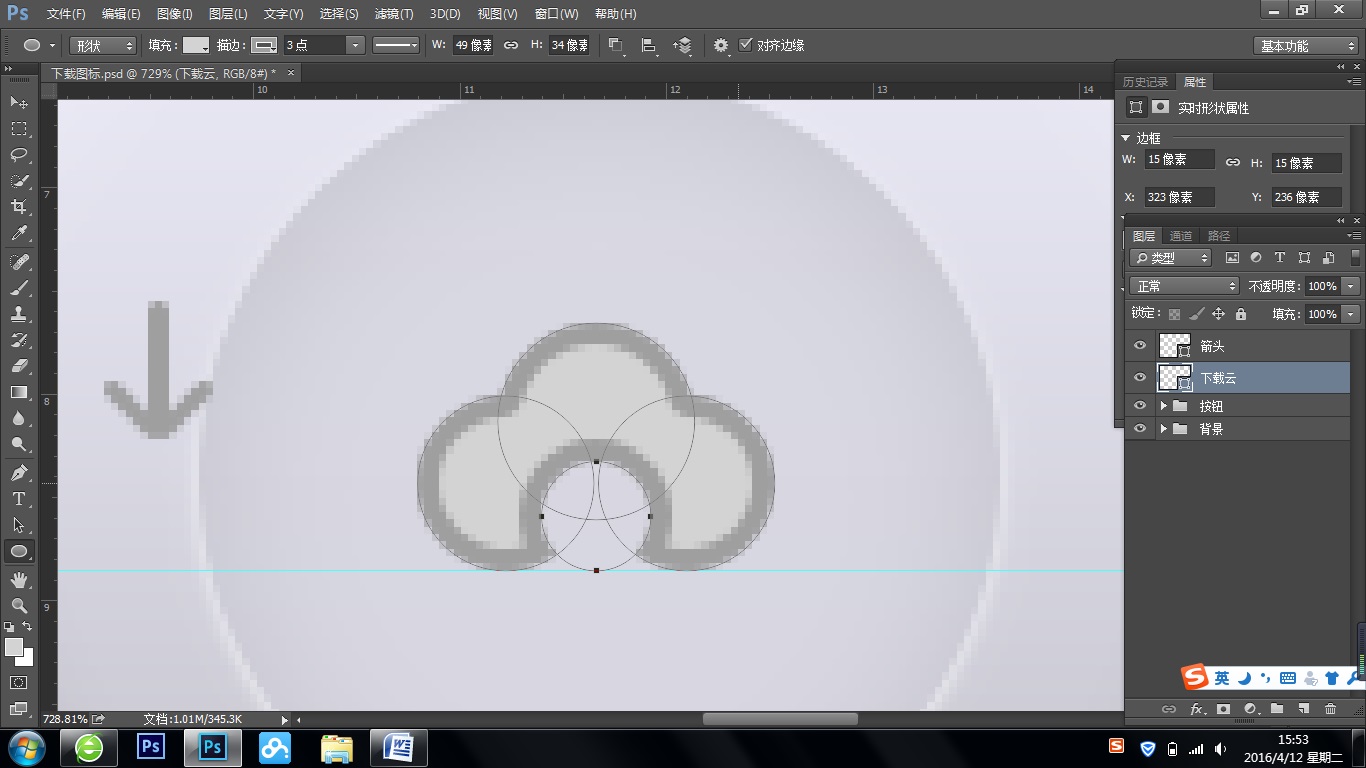Select the Dodge tool
Screen dimensions: 1366x768
coord(19,444)
